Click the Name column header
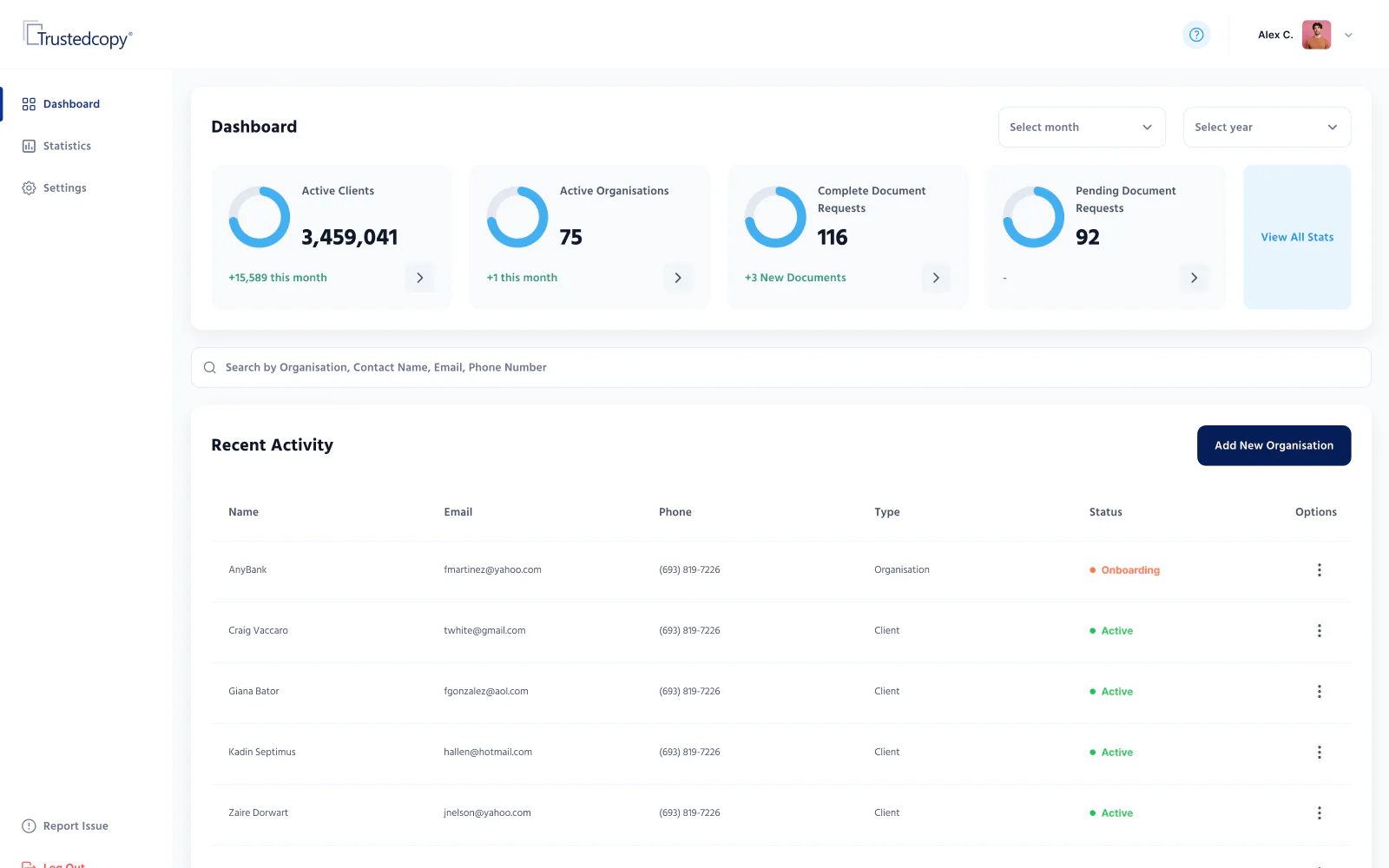Viewport: 1389px width, 868px height. (243, 512)
